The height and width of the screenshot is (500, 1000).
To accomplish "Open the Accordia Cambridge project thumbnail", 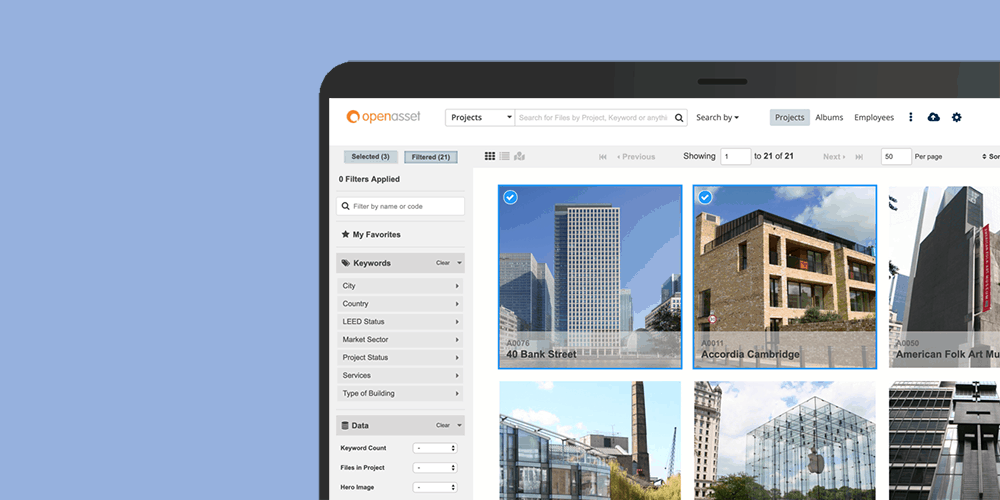I will click(x=785, y=277).
